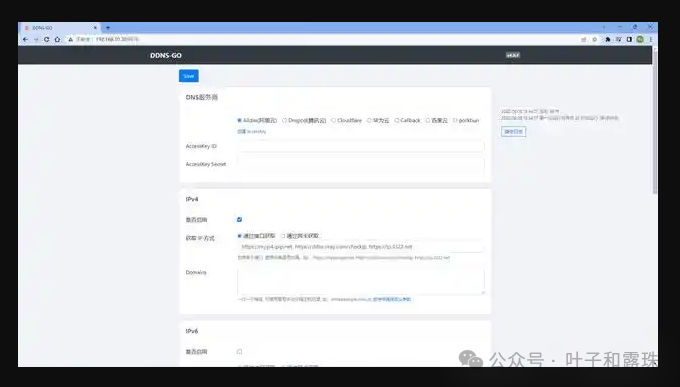Open a new tab with plus icon
The height and width of the screenshot is (387, 680).
[108, 28]
